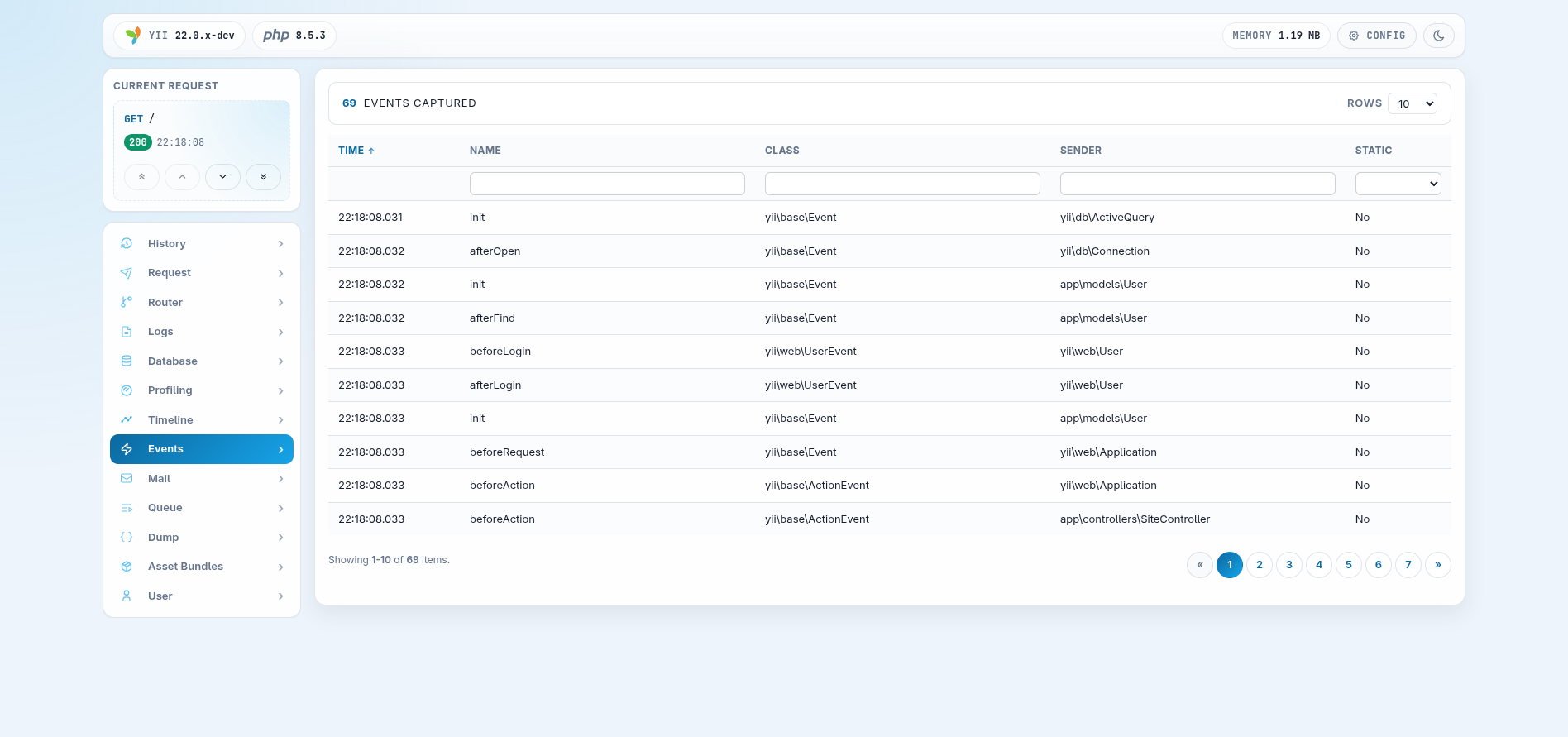The image size is (1568, 737).
Task: Click the next page » button
Action: coord(1438,565)
